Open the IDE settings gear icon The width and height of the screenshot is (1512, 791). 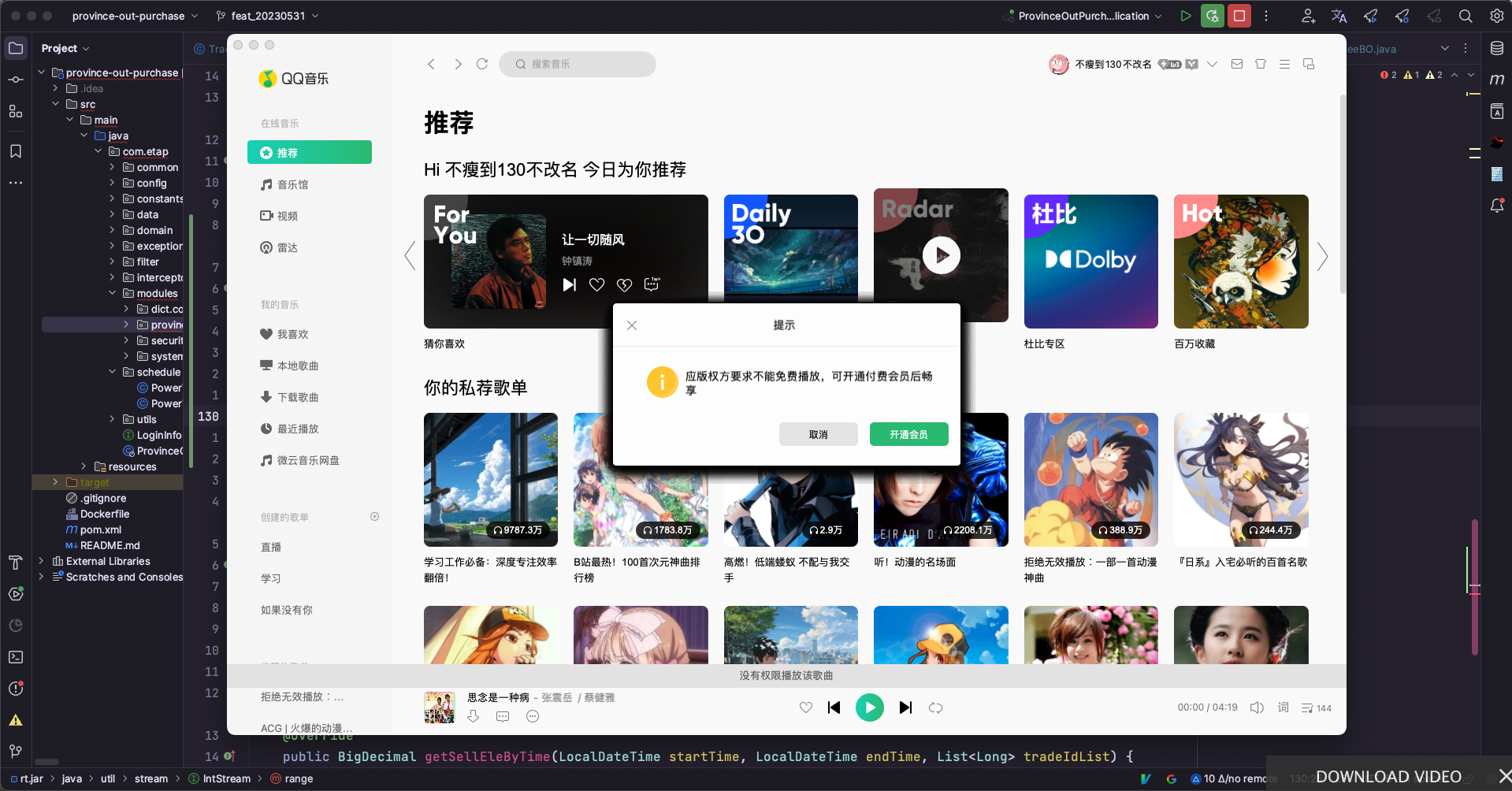point(1496,16)
